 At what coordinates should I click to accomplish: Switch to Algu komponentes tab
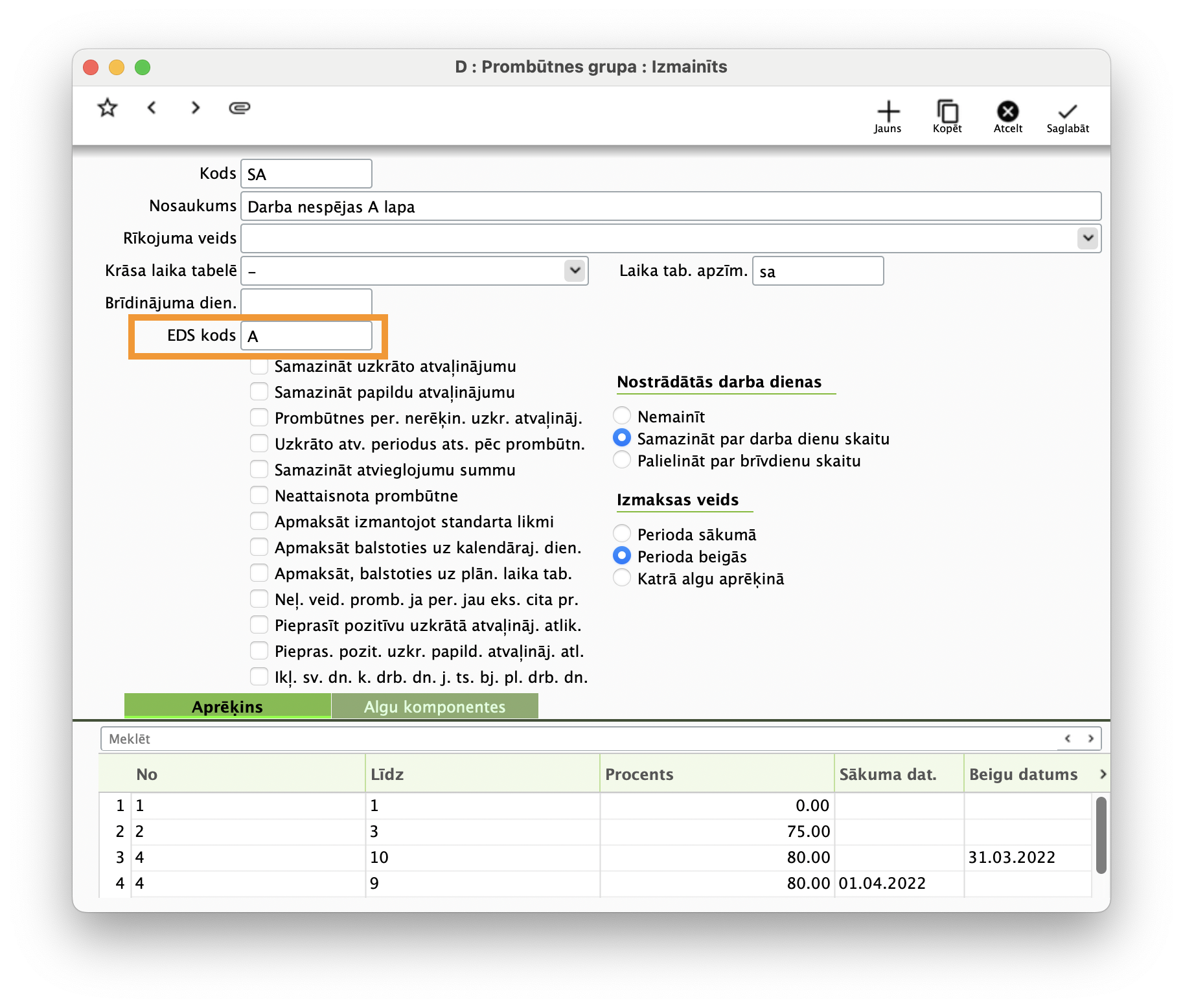tap(435, 706)
